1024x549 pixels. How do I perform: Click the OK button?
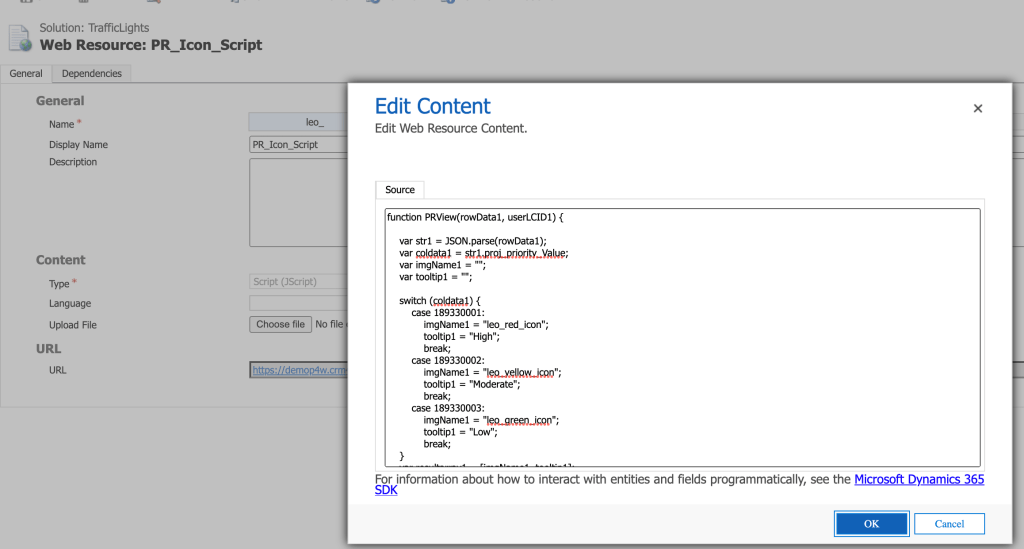(871, 524)
